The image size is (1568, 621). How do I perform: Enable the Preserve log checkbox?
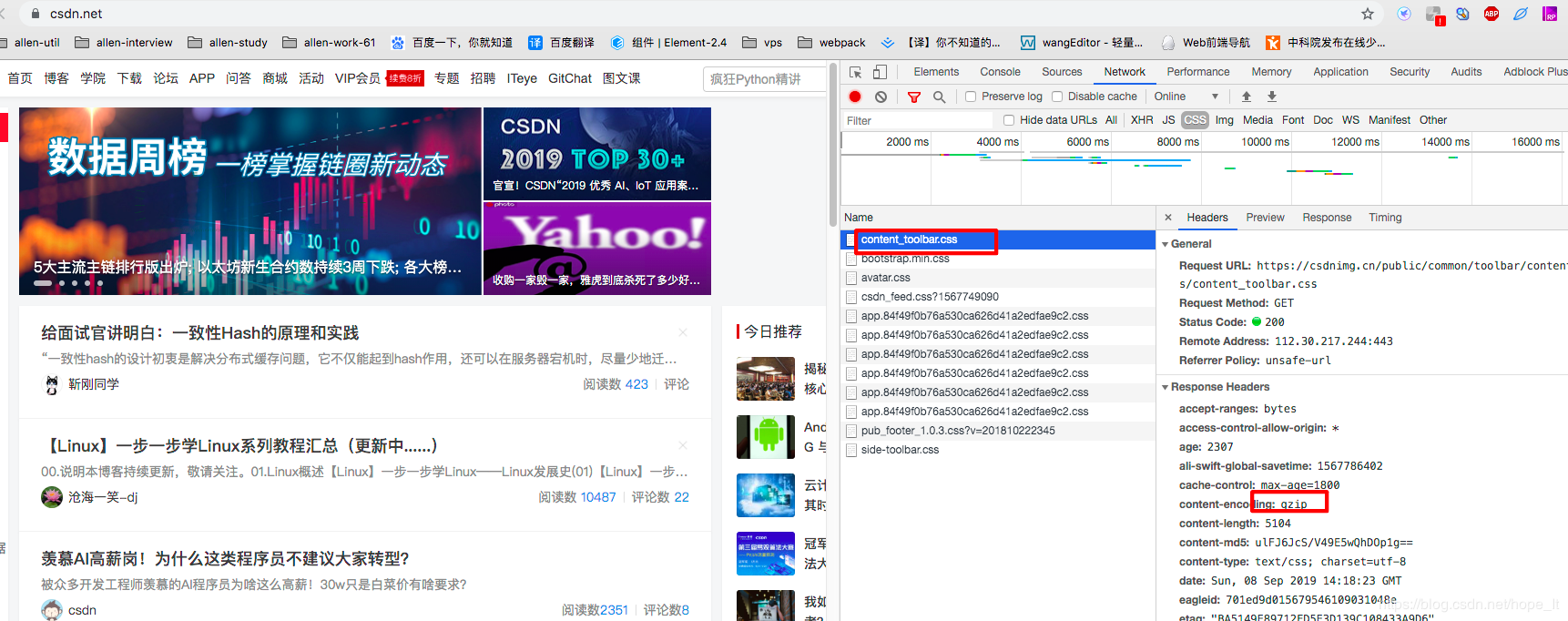(971, 97)
